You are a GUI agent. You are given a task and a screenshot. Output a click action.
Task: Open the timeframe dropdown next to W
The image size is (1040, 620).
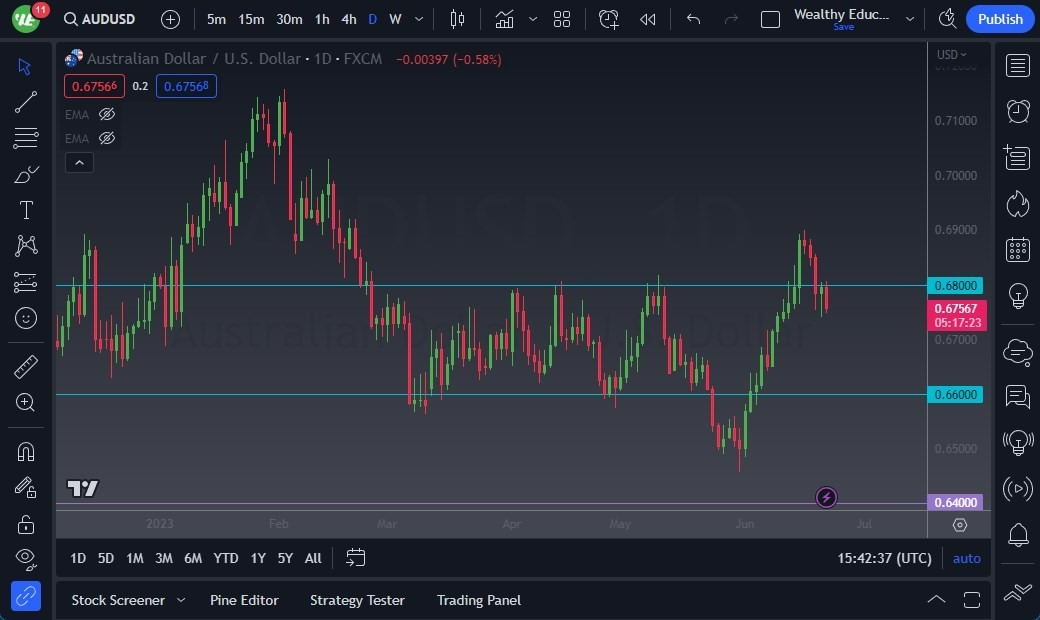(418, 18)
